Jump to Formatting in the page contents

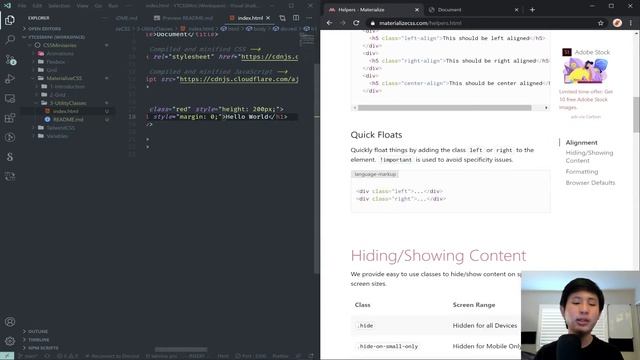point(582,171)
